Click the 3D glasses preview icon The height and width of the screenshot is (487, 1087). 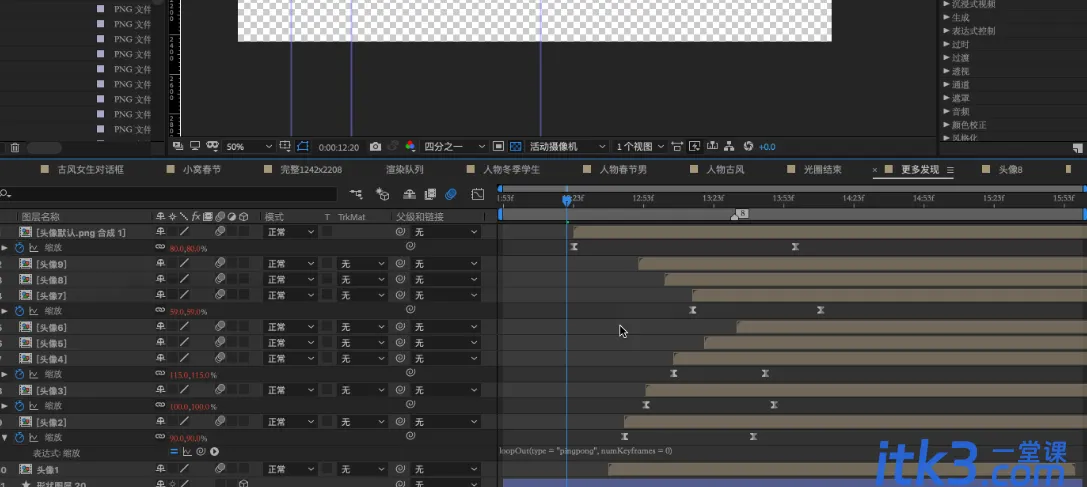[x=213, y=146]
